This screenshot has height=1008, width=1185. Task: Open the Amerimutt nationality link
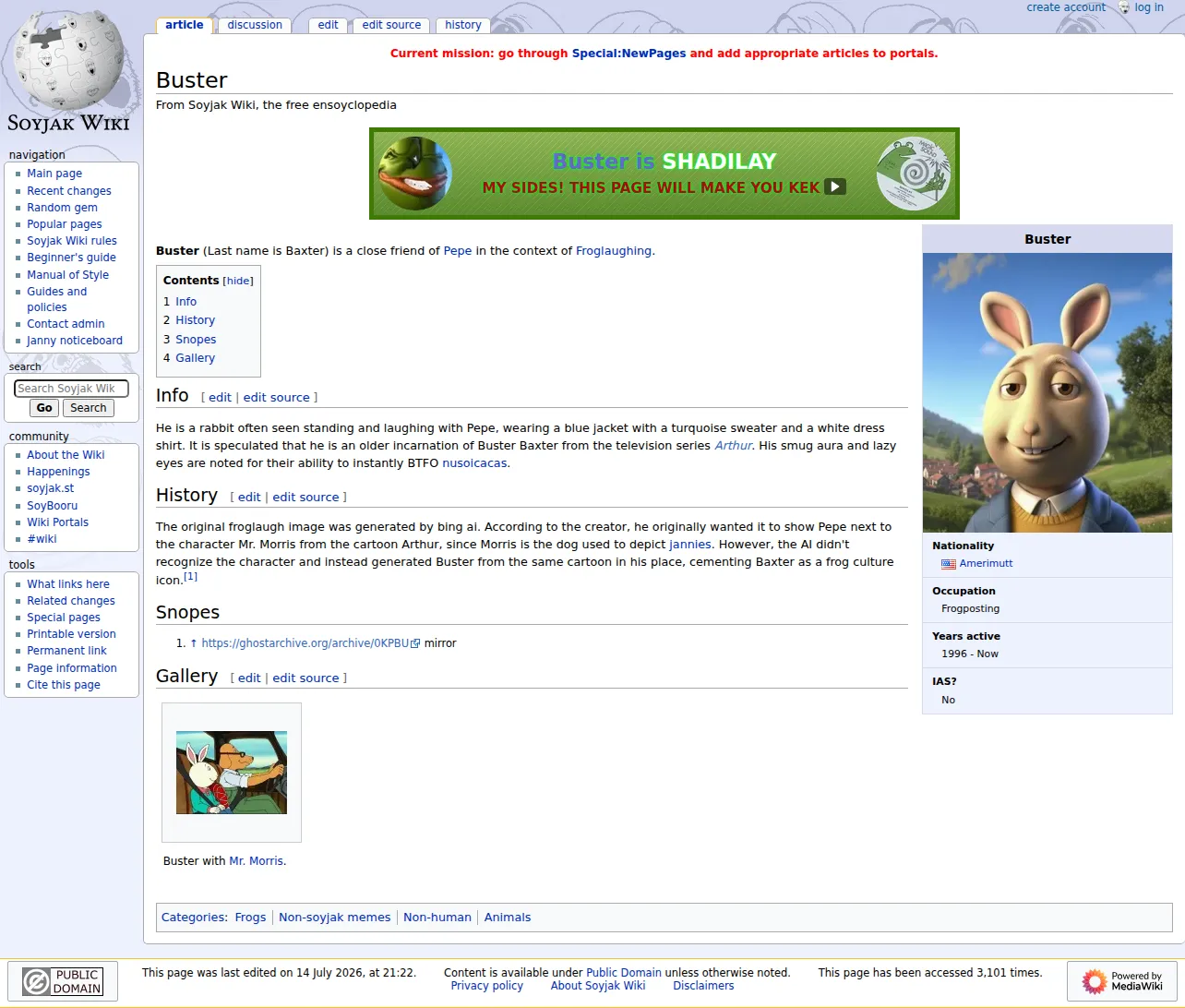coord(986,564)
